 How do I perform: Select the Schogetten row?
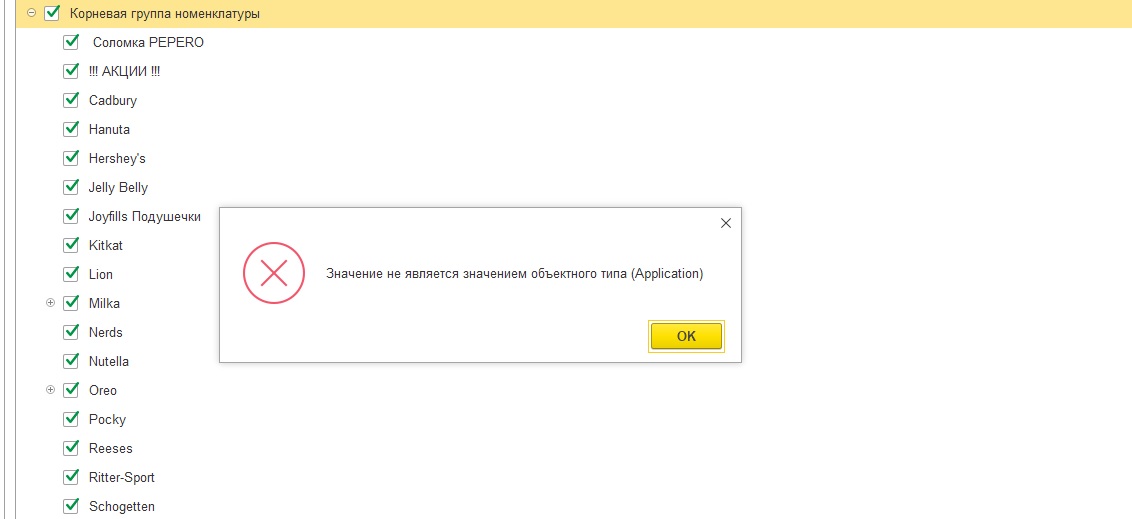(121, 506)
